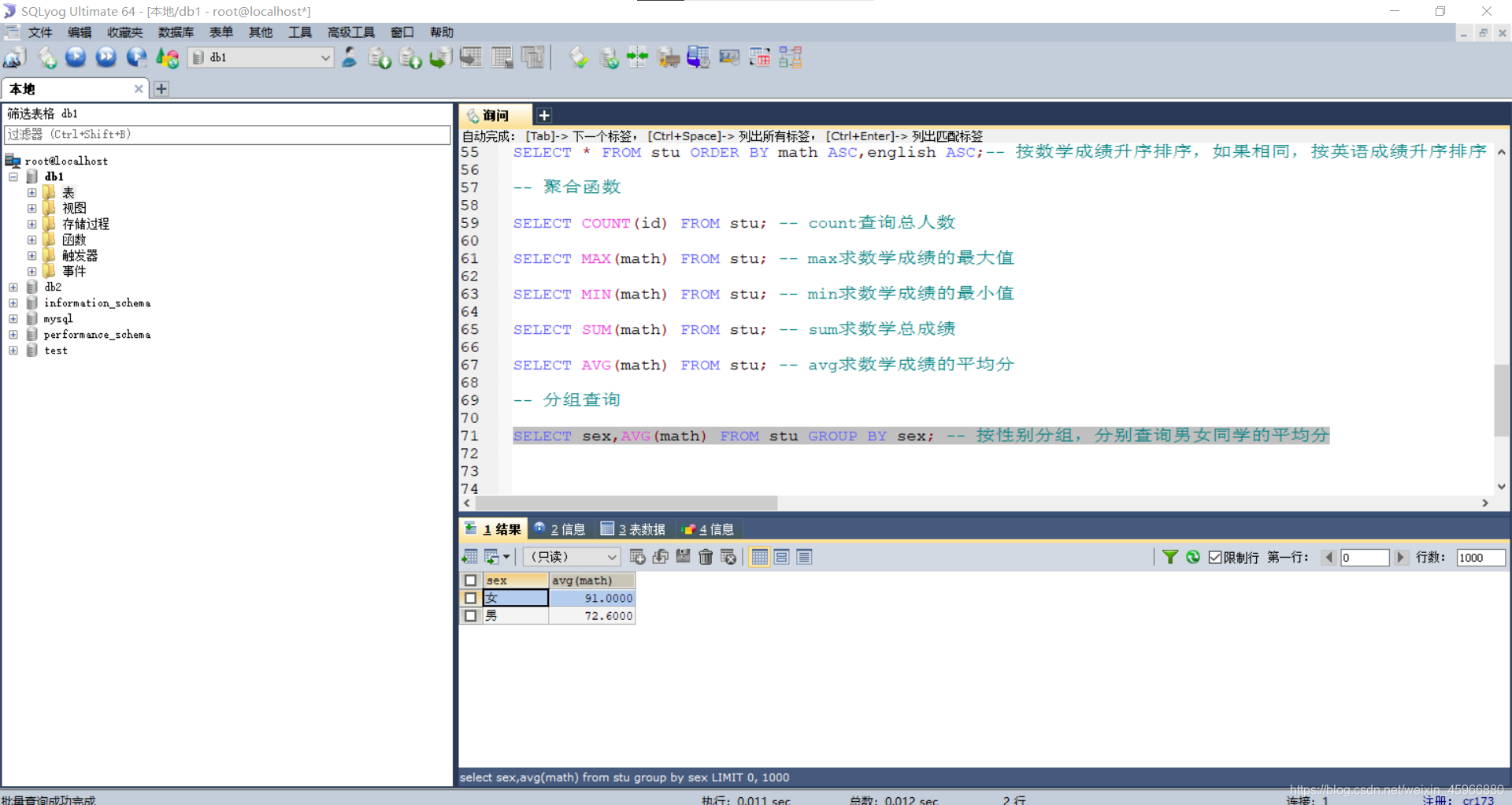Check the row checkbox for 女
Screen dimensions: 1512x805
coord(471,598)
